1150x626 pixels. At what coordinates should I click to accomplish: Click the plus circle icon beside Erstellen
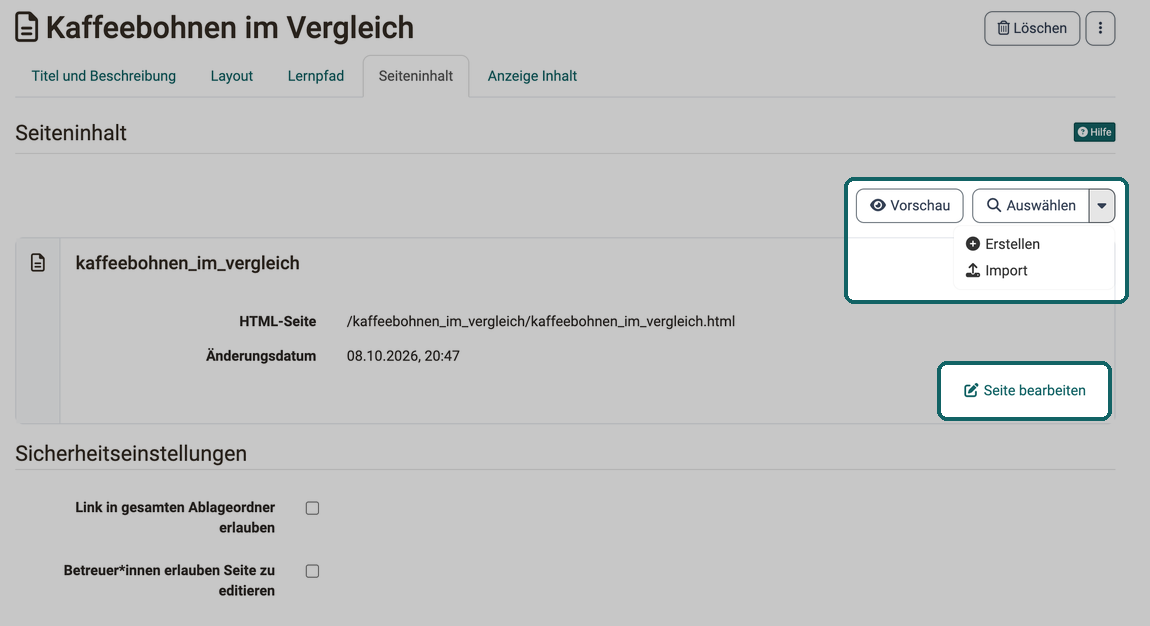(x=973, y=244)
